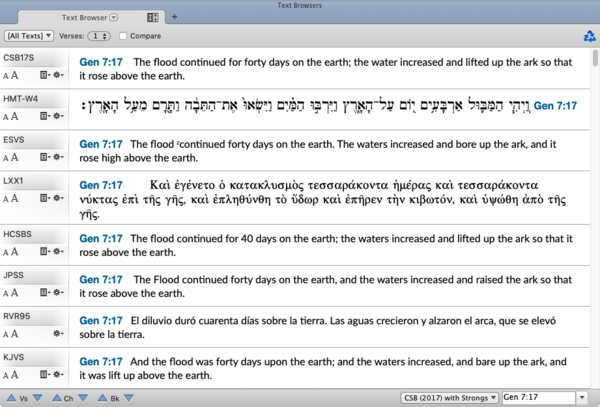This screenshot has width=600, height=407.
Task: Click the Gen 7:17 link in Hebrew HMT-W4 row
Action: pyautogui.click(x=555, y=106)
